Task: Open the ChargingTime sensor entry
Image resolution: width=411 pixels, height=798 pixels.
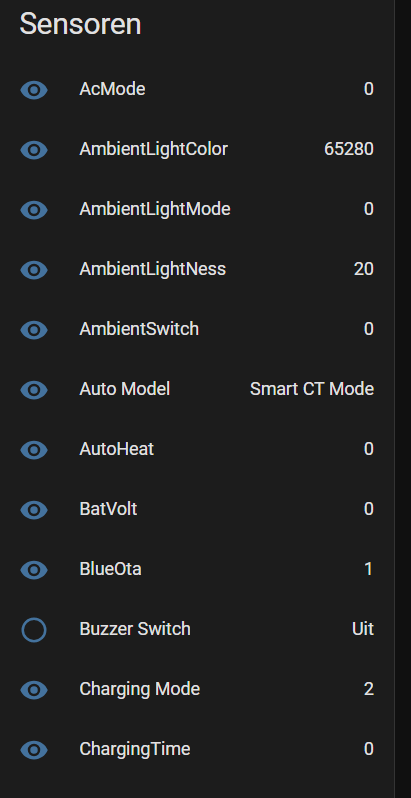Action: click(x=197, y=749)
